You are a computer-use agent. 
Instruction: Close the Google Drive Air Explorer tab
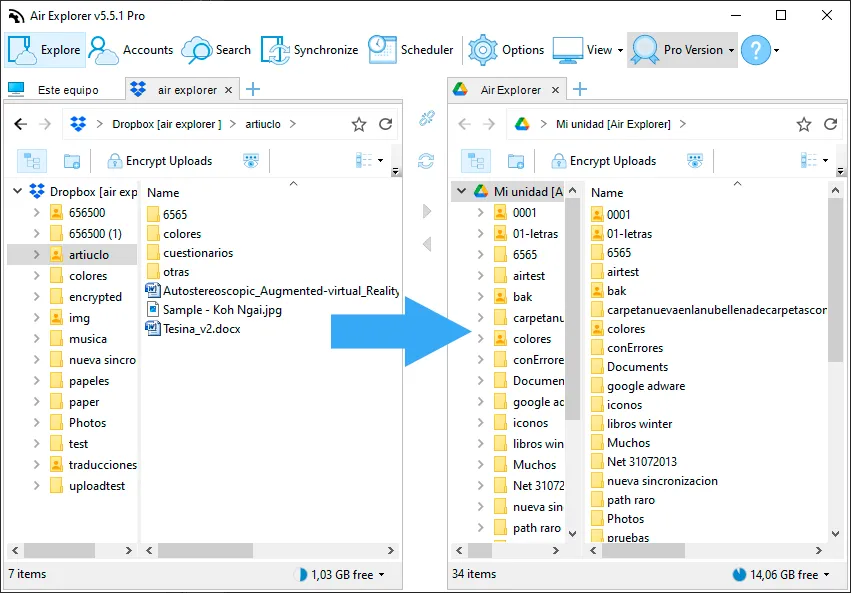555,90
